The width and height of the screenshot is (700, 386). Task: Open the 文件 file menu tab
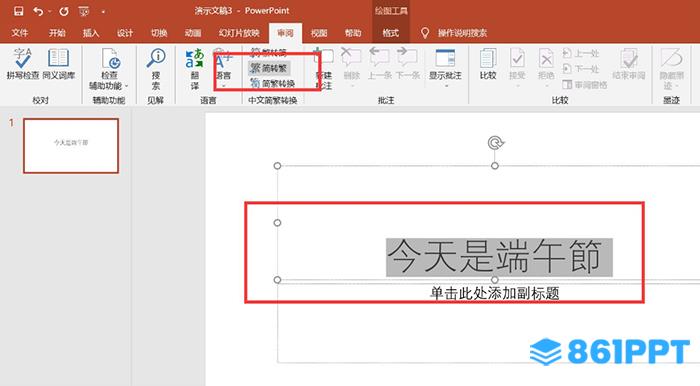20,33
